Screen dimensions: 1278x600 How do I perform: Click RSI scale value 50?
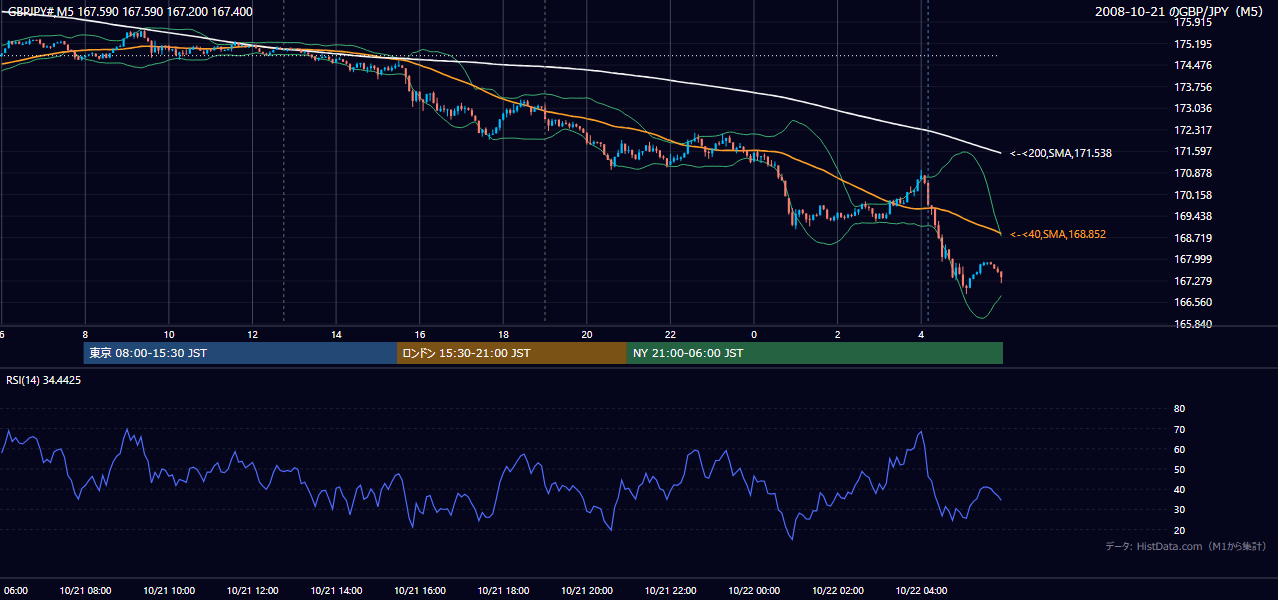point(1179,469)
